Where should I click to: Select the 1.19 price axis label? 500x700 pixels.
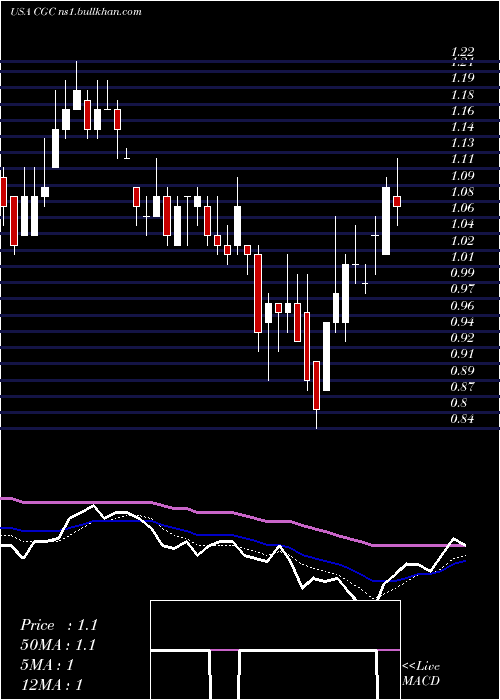pos(462,78)
